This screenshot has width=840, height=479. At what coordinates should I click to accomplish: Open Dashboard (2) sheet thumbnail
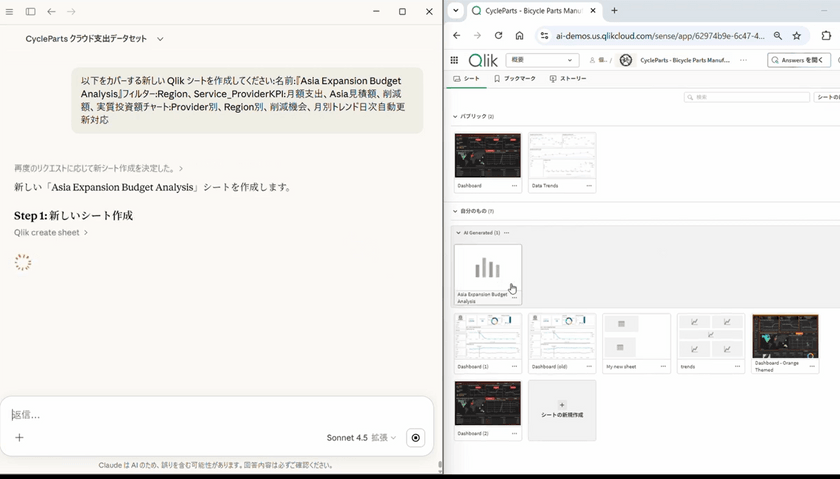click(x=488, y=403)
